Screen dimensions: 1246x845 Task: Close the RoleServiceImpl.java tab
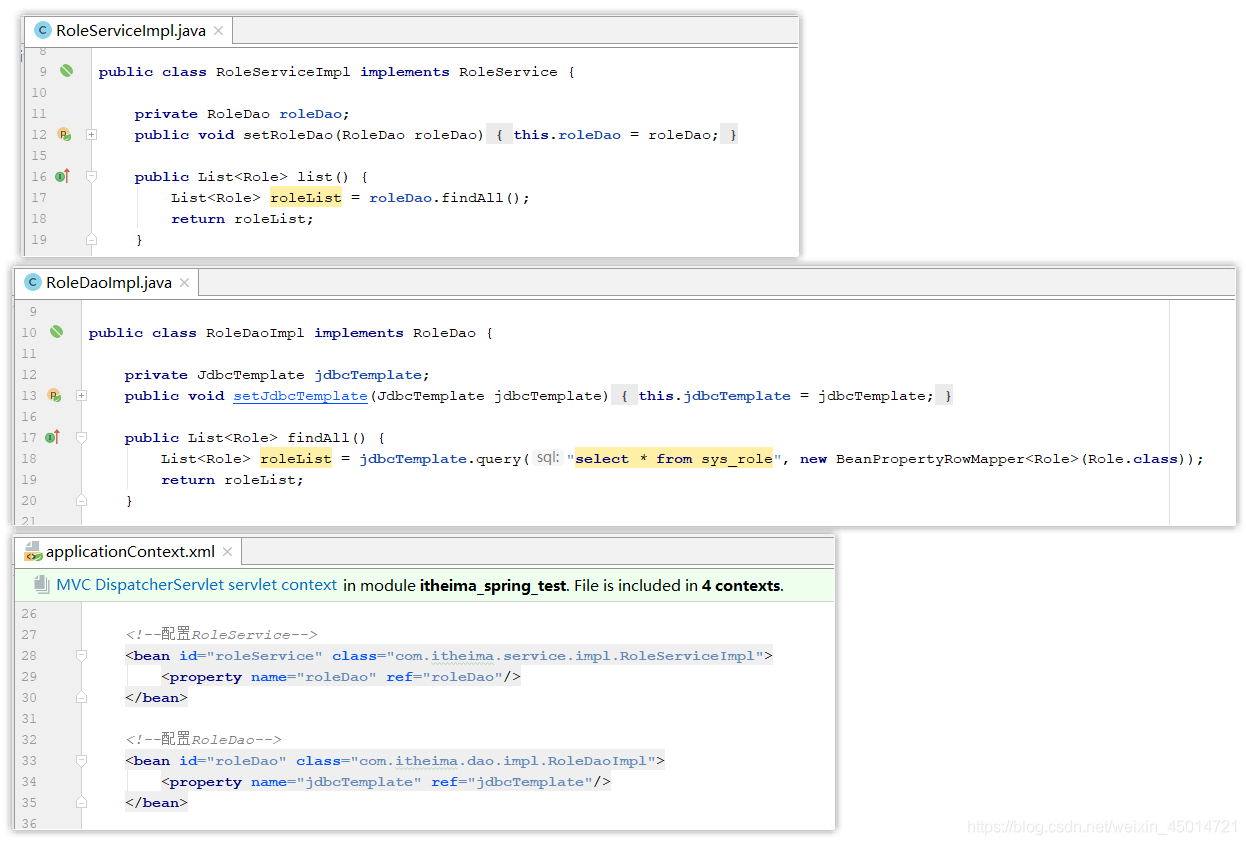(218, 31)
